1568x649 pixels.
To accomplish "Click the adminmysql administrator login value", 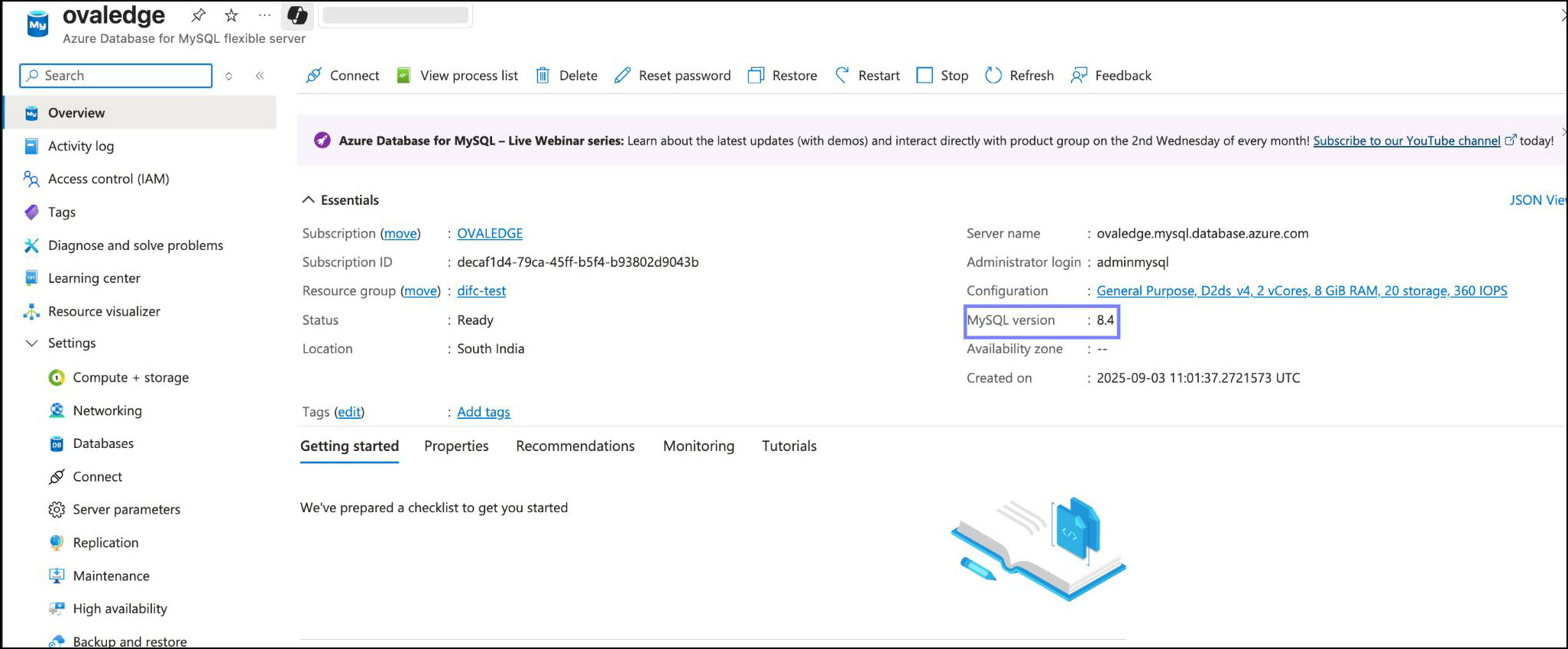I will coord(1132,262).
